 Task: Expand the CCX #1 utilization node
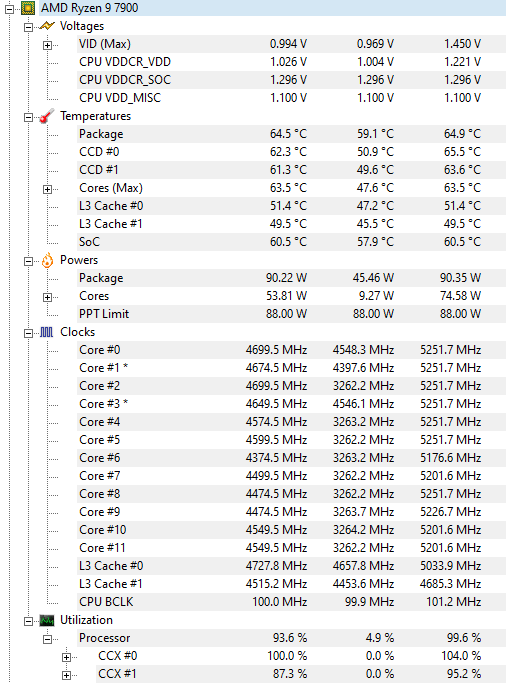point(66,675)
